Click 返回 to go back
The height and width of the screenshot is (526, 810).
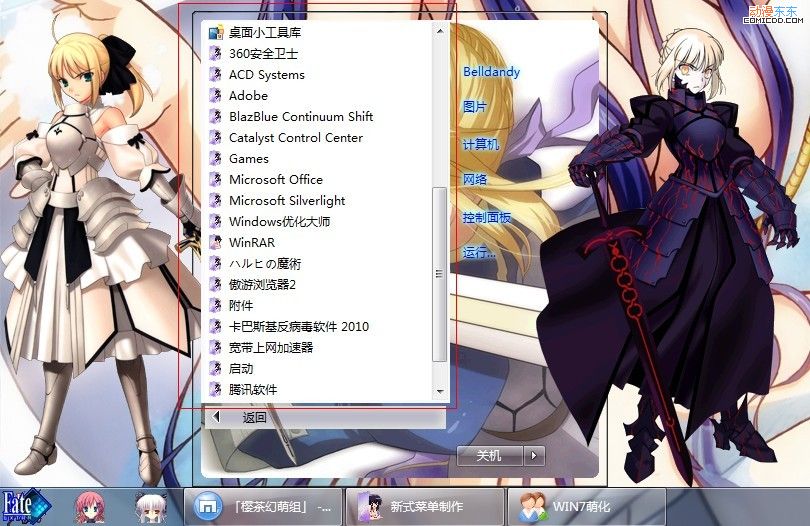[325, 417]
